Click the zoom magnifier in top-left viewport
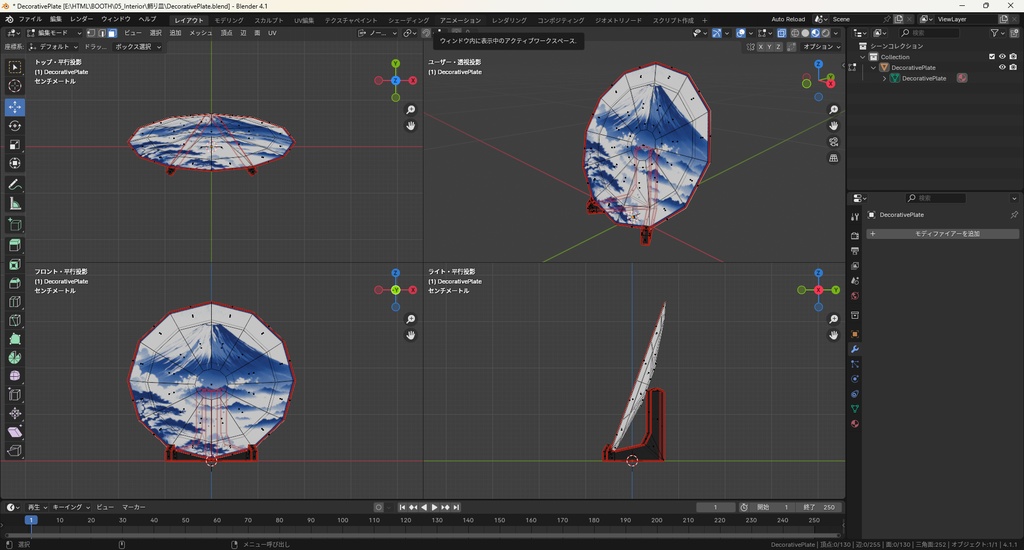The width and height of the screenshot is (1024, 550). coord(411,110)
